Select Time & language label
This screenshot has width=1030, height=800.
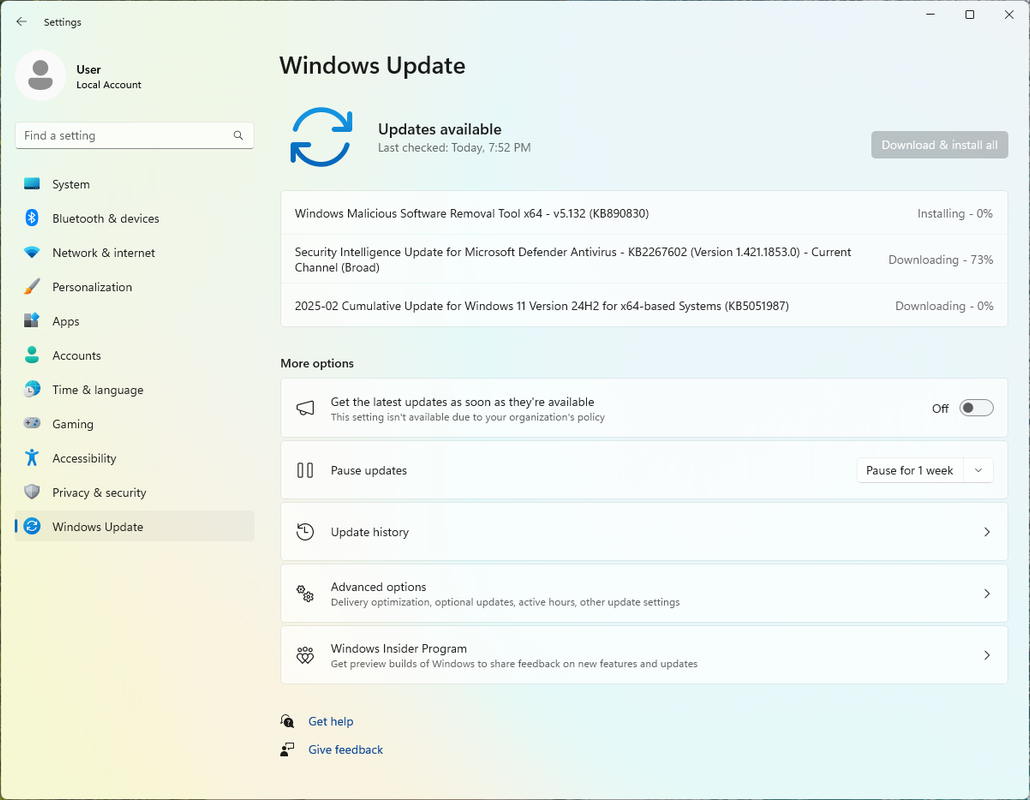pyautogui.click(x=97, y=389)
